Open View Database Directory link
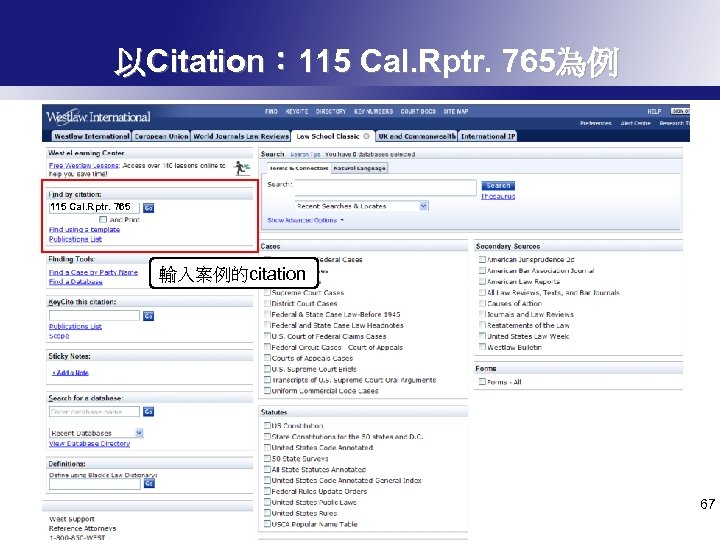Image resolution: width=720 pixels, height=540 pixels. tap(90, 444)
